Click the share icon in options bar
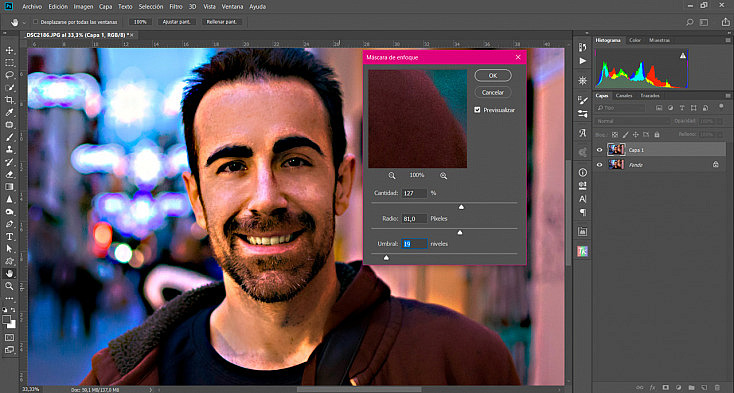The image size is (734, 393). tap(726, 22)
